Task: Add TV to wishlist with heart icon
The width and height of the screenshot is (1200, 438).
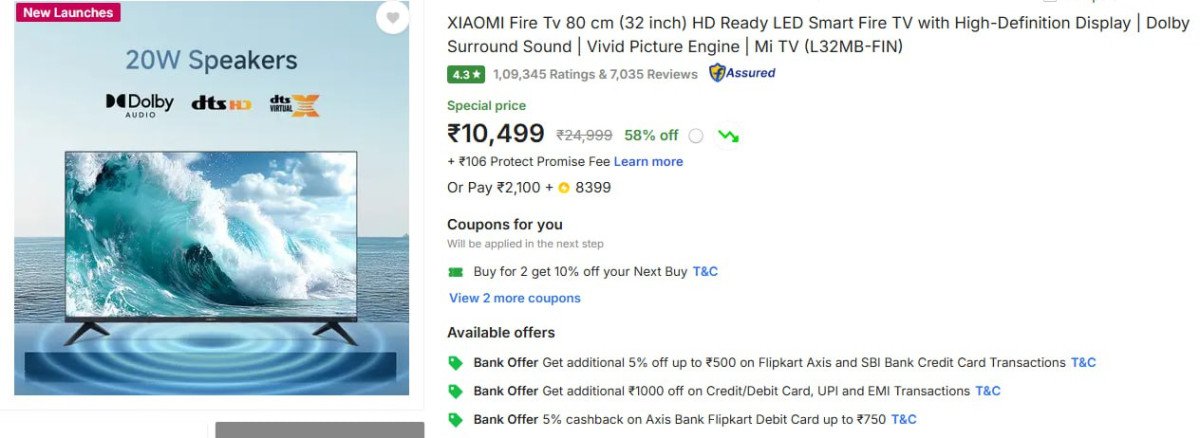Action: tap(392, 17)
